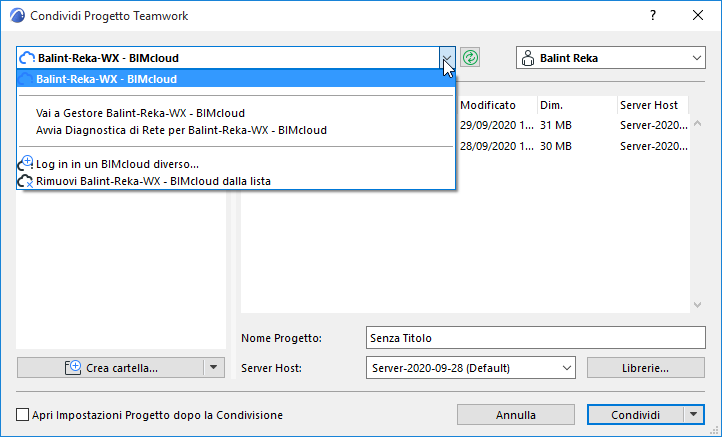Open the Server Host combo box
Screen dimensions: 722x437
(x=471, y=368)
